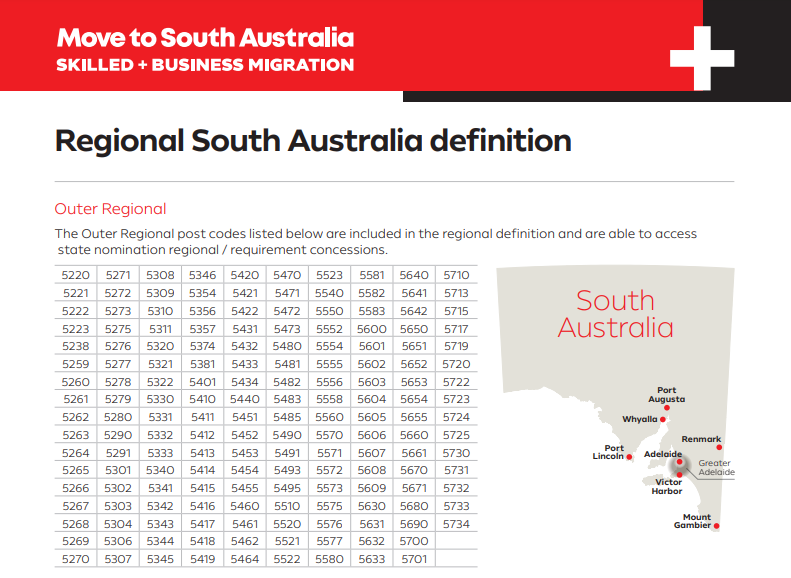791x578 pixels.
Task: Select postcode cell 5633
Action: [372, 559]
